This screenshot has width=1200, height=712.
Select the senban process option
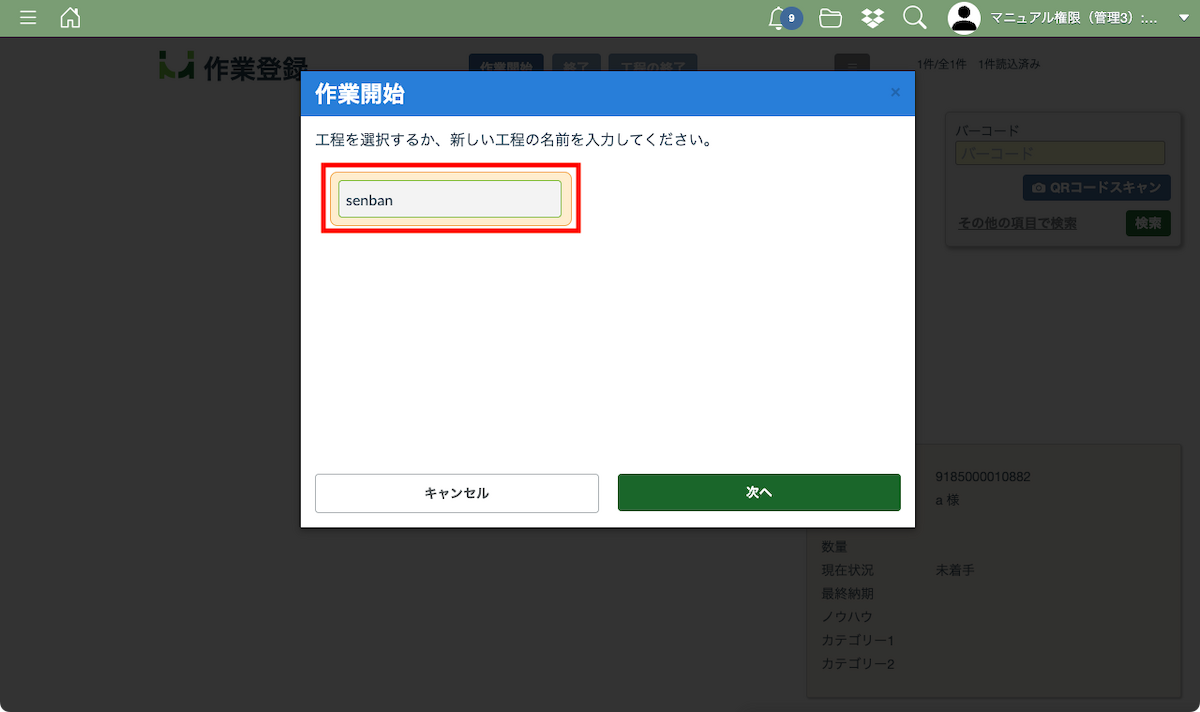coord(450,199)
